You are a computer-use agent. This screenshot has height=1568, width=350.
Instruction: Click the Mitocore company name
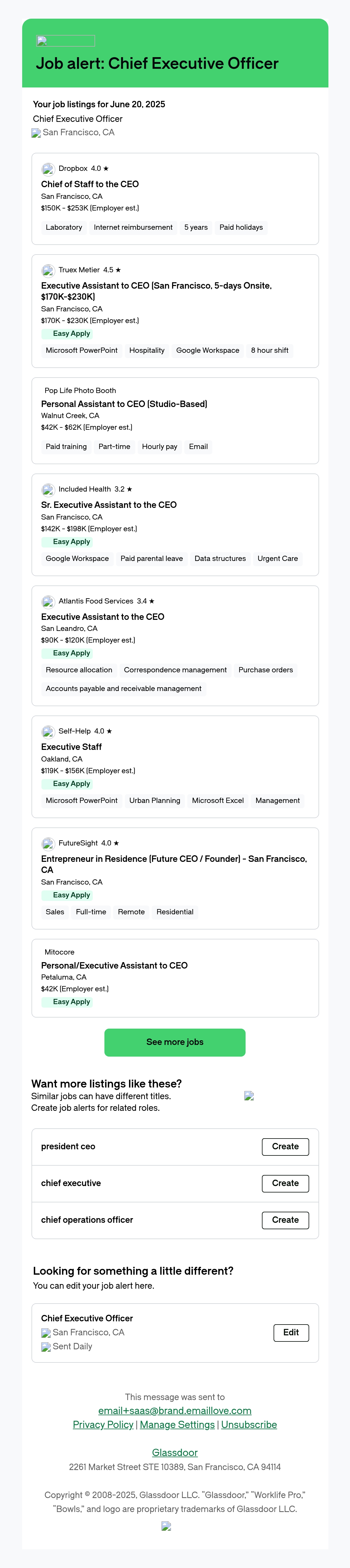pyautogui.click(x=60, y=953)
